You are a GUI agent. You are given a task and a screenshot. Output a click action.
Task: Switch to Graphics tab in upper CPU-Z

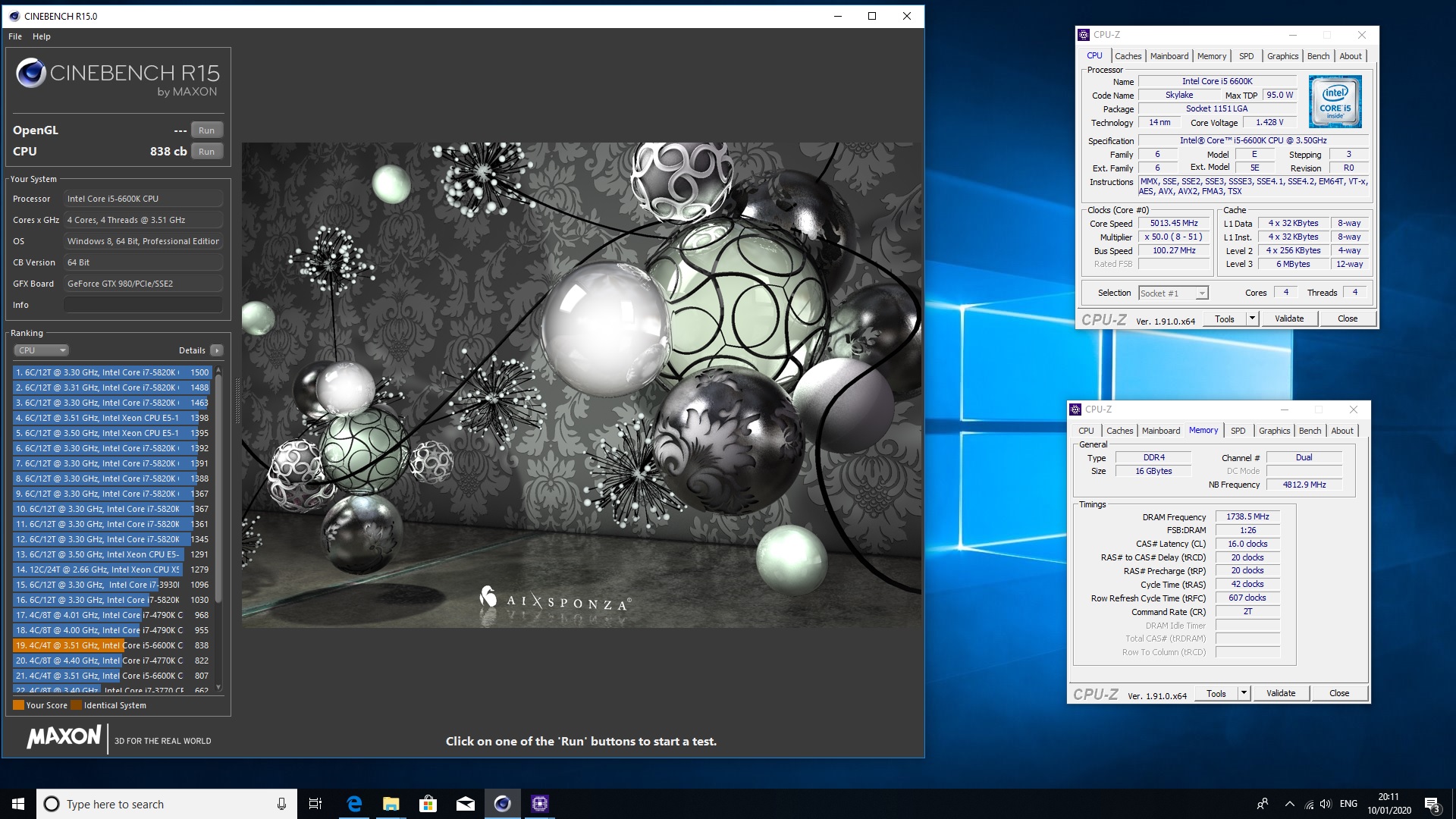pos(1282,56)
